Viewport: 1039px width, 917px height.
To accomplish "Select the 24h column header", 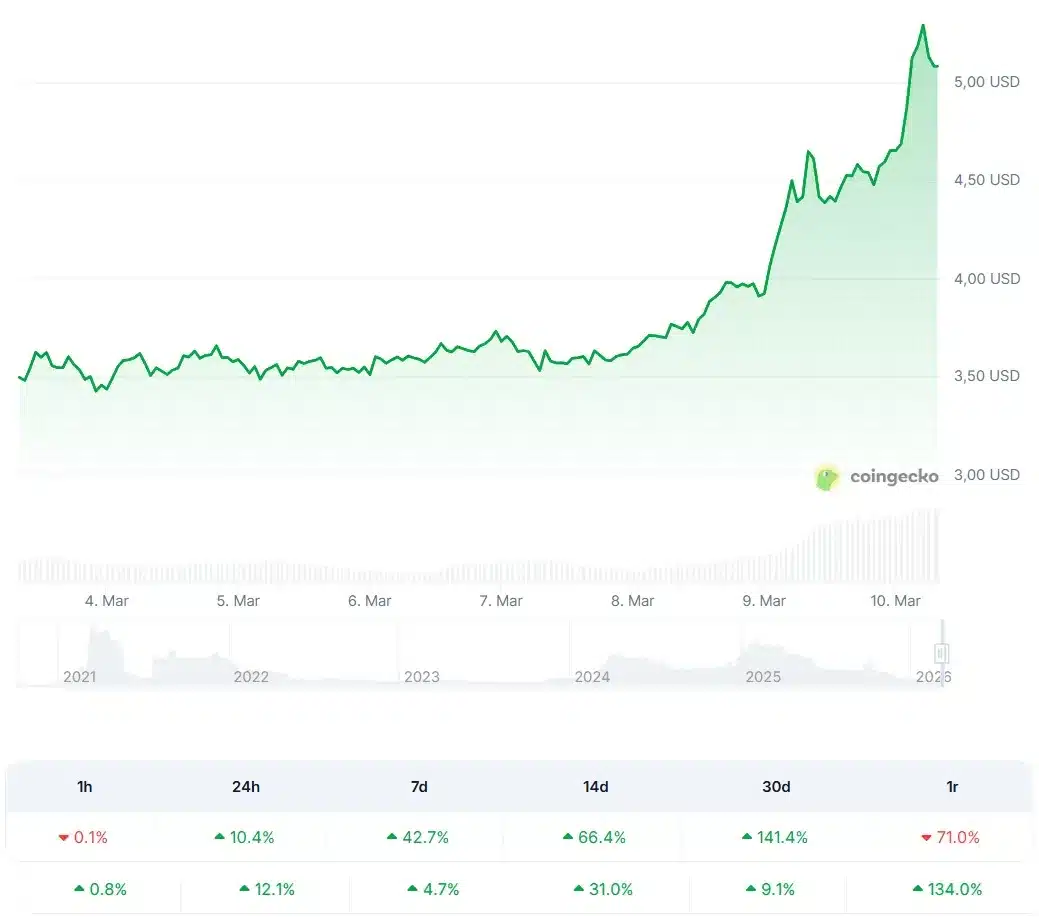I will (246, 787).
